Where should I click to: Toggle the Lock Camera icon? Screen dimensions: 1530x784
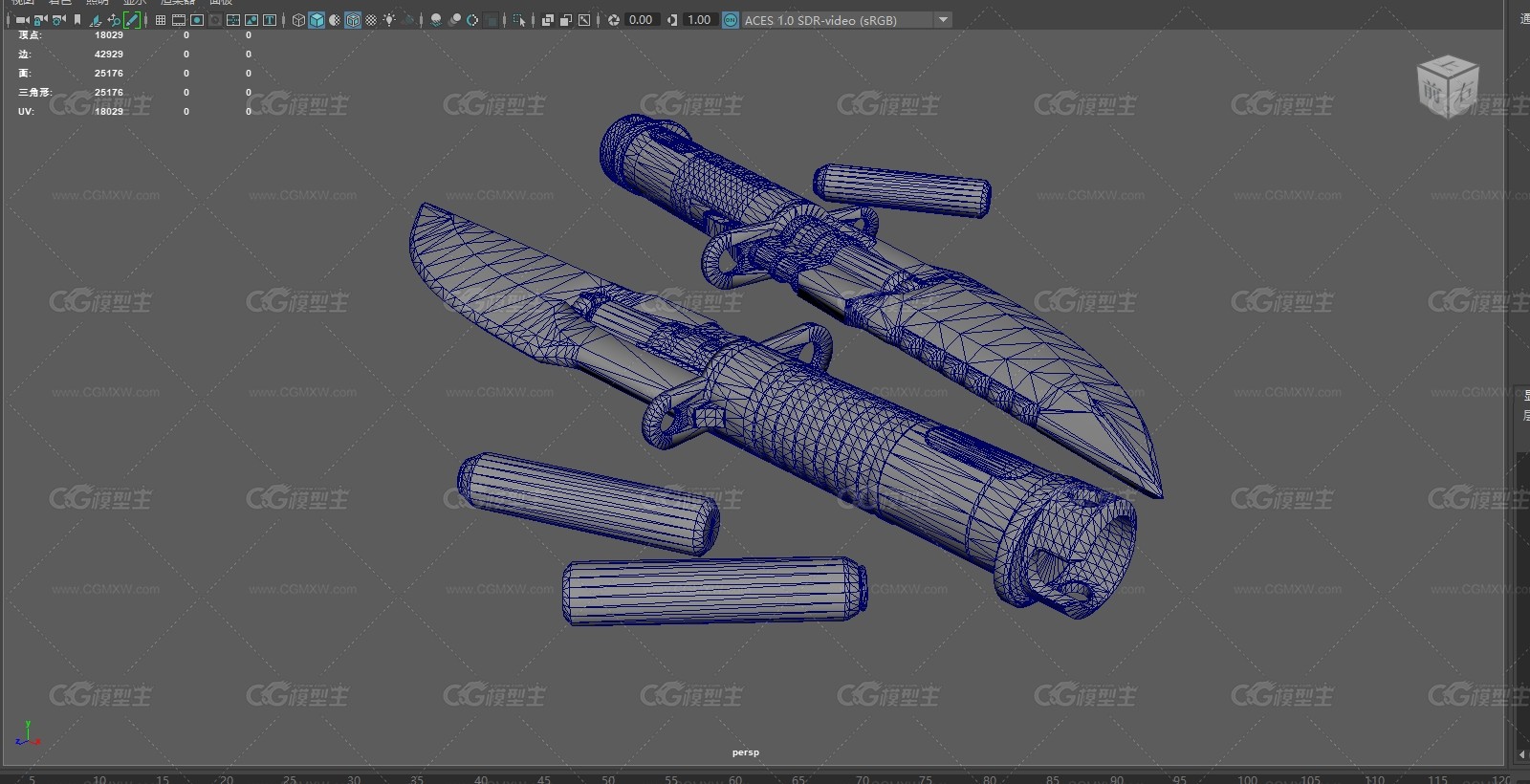[40, 20]
